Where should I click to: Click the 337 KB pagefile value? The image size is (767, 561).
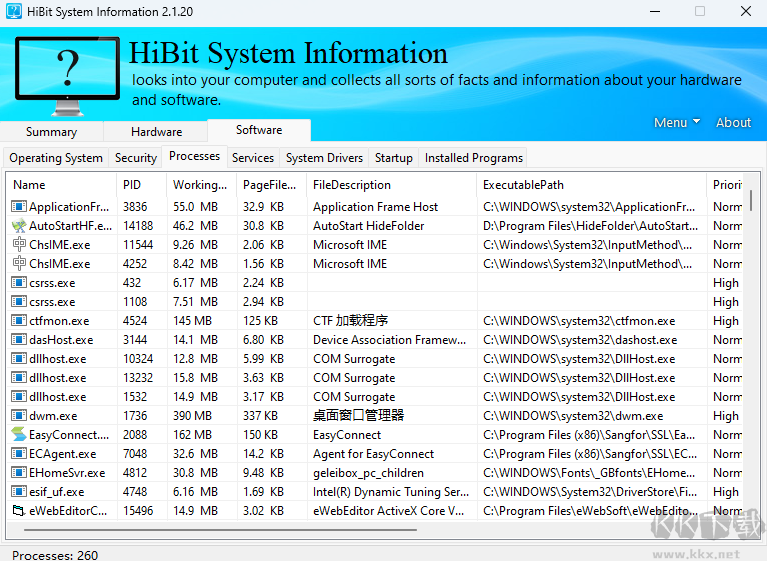260,416
